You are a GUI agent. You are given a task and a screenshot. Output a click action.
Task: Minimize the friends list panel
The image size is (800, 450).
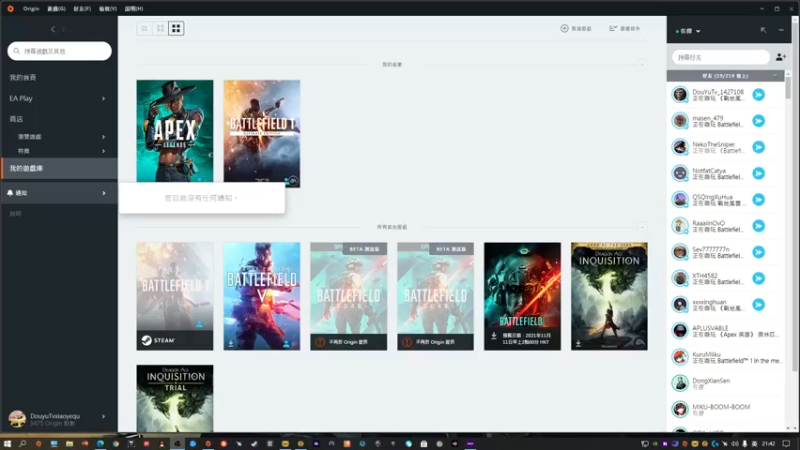click(x=781, y=31)
